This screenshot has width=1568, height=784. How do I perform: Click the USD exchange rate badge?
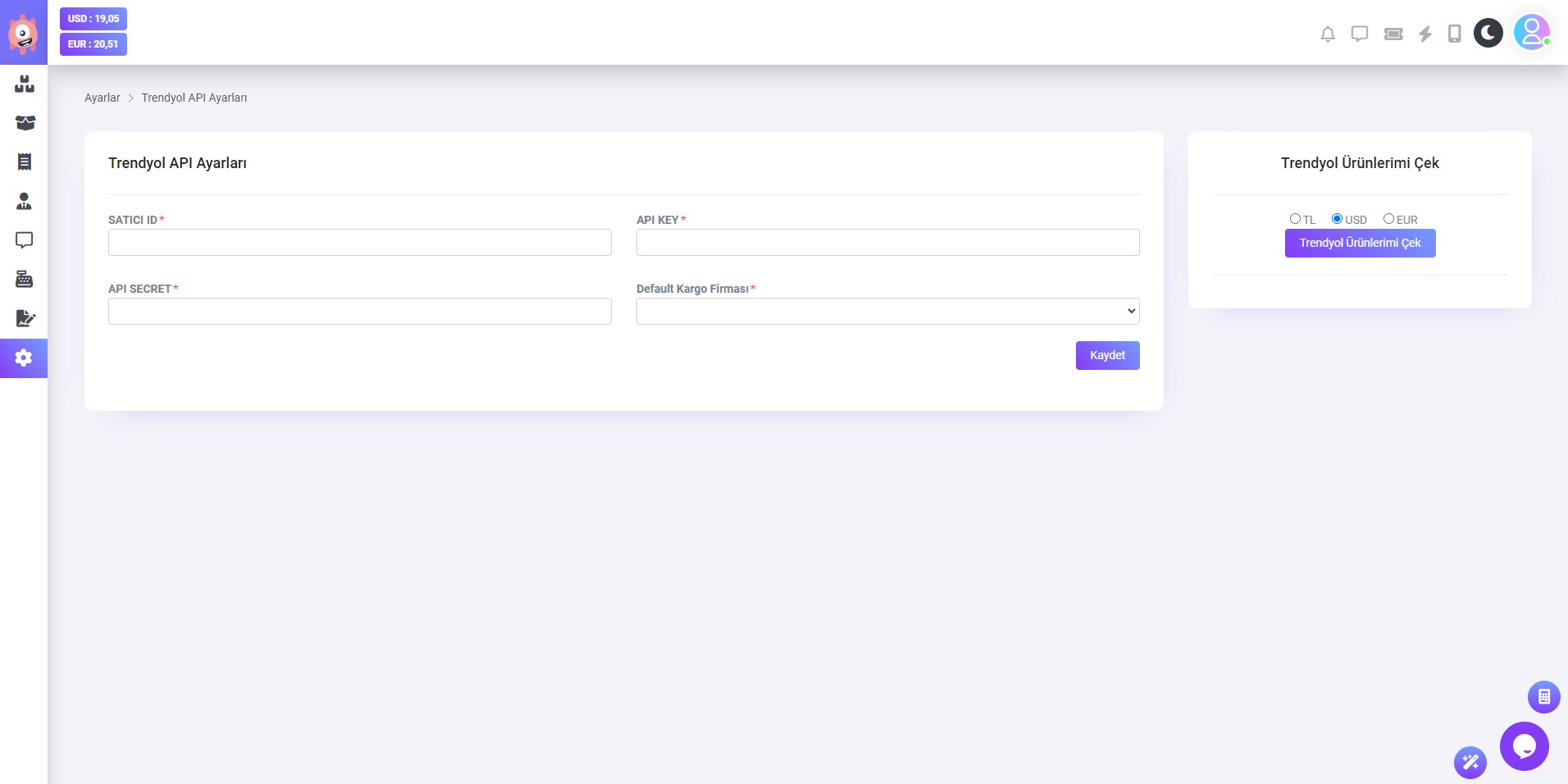tap(93, 19)
